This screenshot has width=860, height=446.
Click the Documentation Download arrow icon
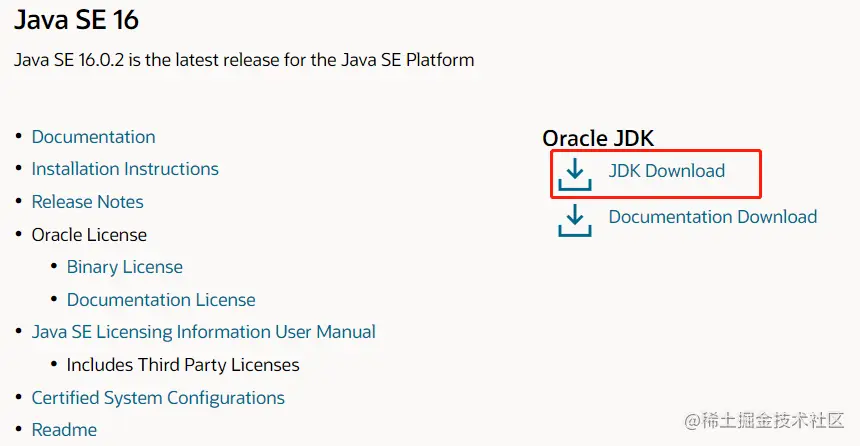click(575, 220)
